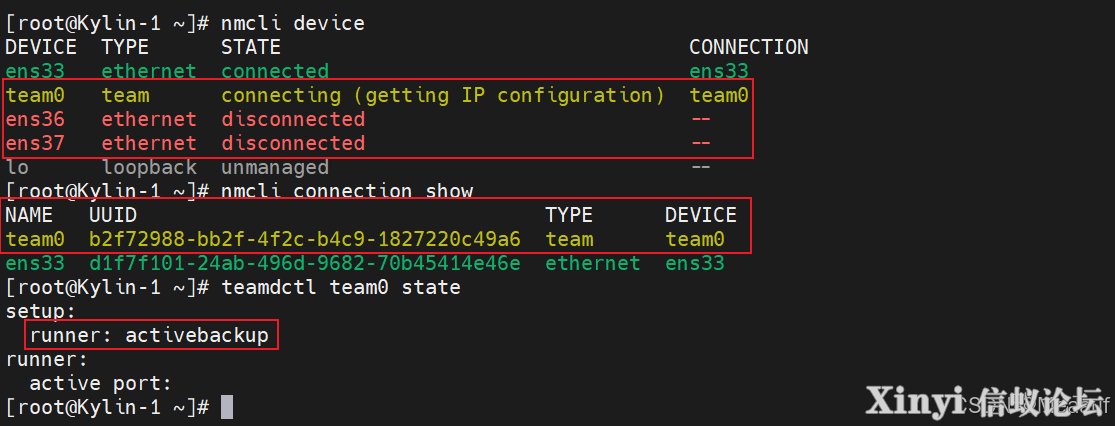
Task: Click the 'setup:' output line
Action: pyautogui.click(x=41, y=311)
